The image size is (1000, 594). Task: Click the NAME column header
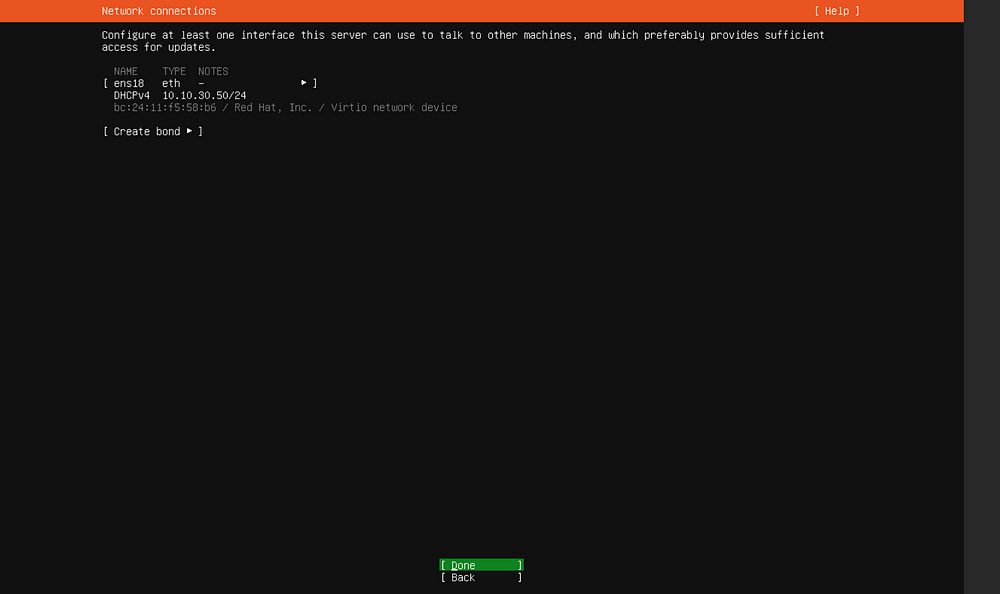coord(126,71)
